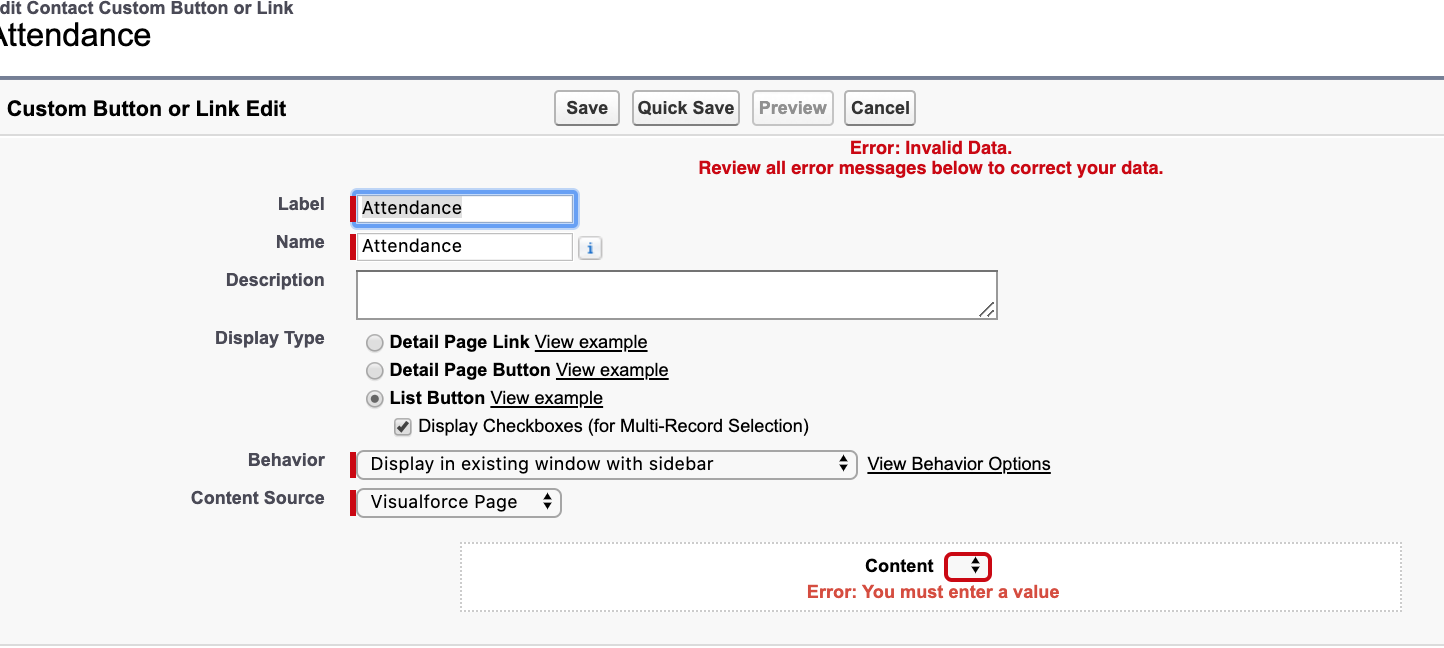Click the Name field info icon
Screen dimensions: 1444x648
pyautogui.click(x=590, y=248)
